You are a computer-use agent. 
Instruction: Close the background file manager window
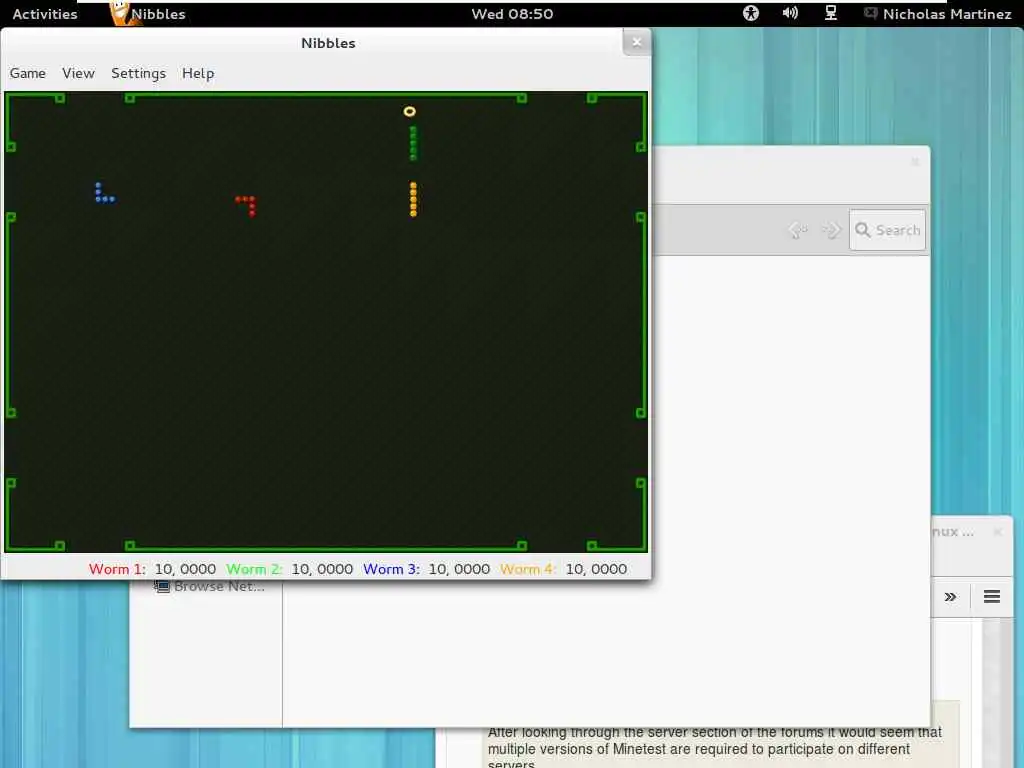[916, 162]
